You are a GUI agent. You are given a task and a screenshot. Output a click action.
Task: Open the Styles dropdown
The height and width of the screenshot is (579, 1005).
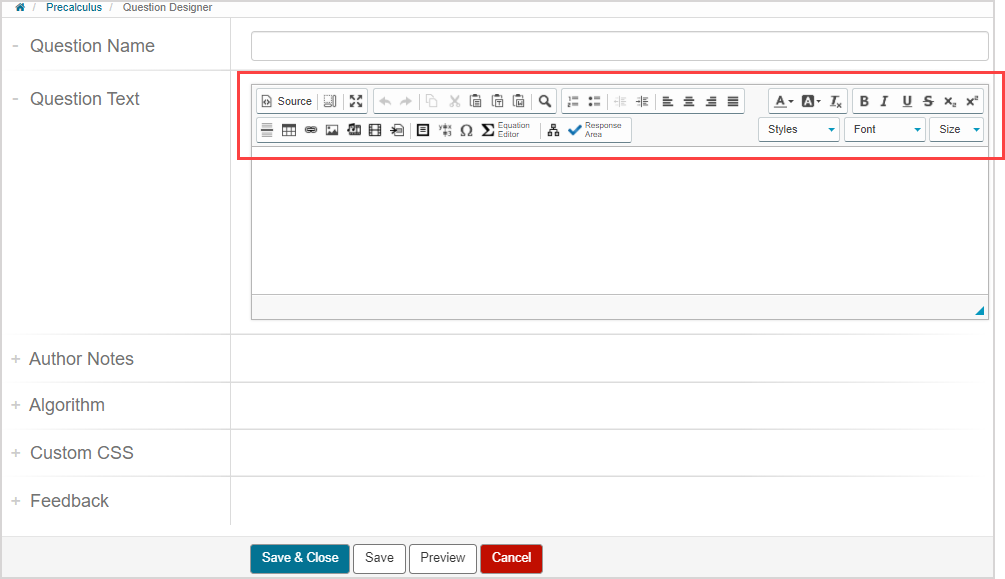(x=798, y=130)
